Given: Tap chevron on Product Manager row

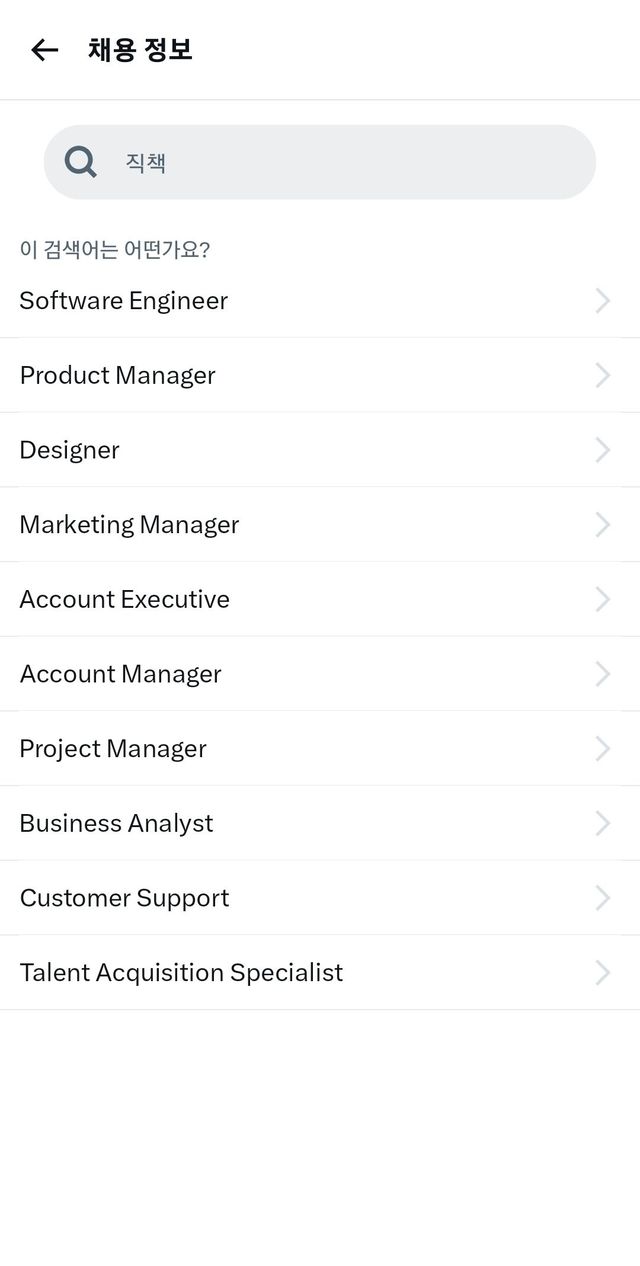Looking at the screenshot, I should click(x=602, y=375).
